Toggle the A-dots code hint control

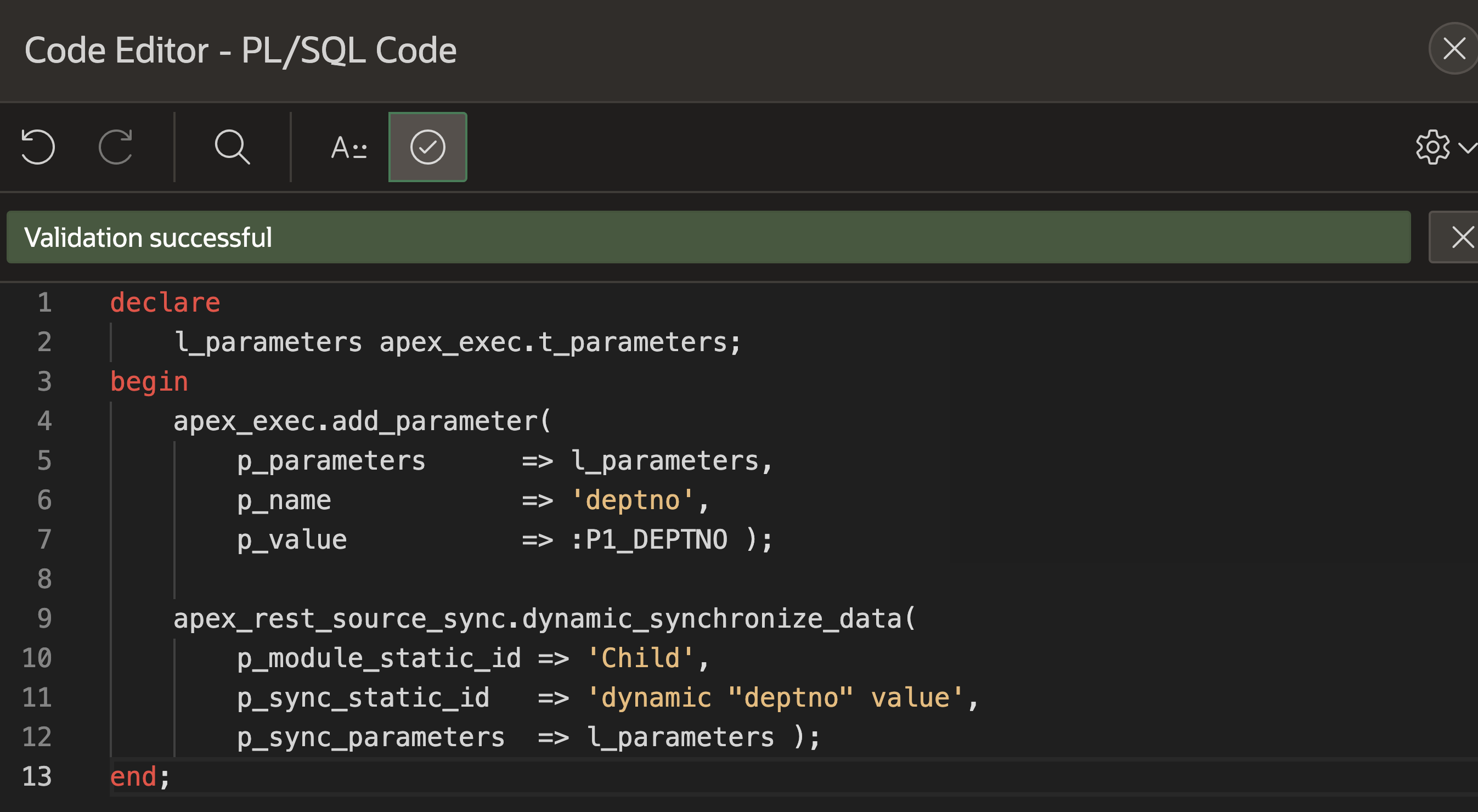point(348,147)
